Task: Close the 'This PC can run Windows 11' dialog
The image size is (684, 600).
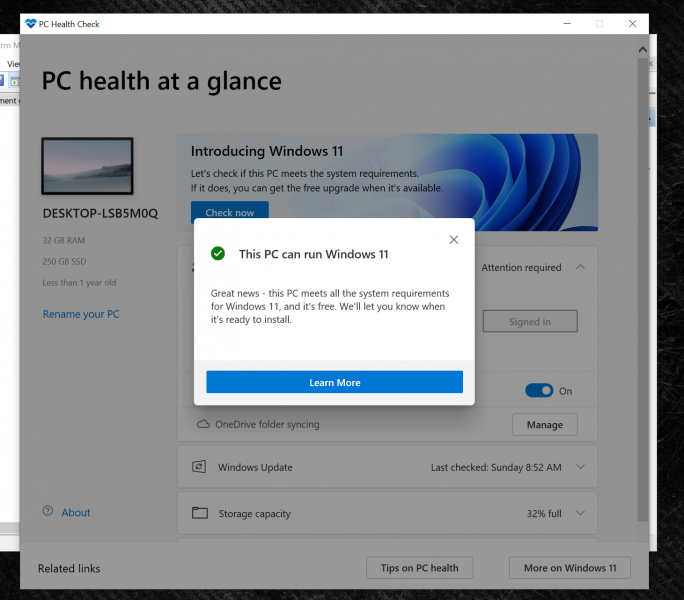Action: coord(454,240)
